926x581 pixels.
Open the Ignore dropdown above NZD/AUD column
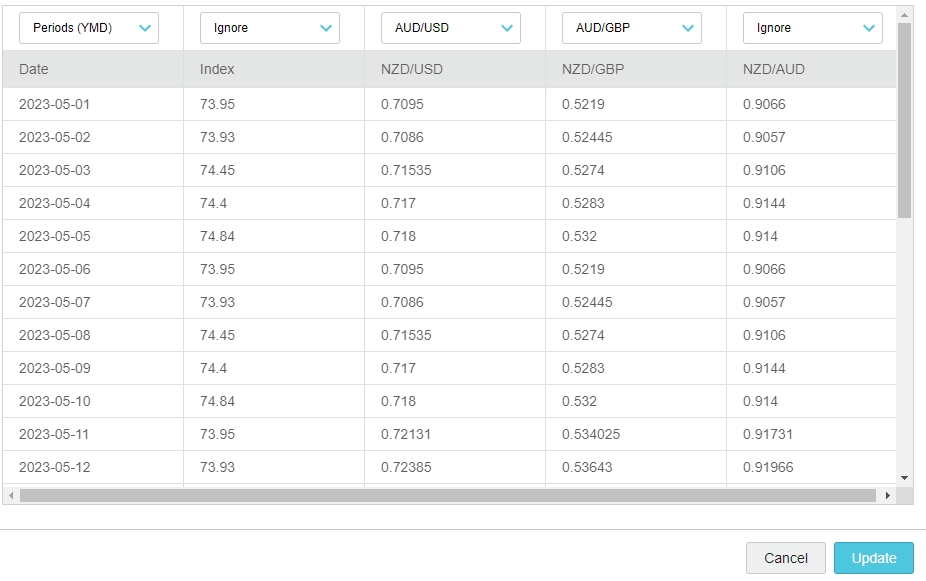[812, 28]
